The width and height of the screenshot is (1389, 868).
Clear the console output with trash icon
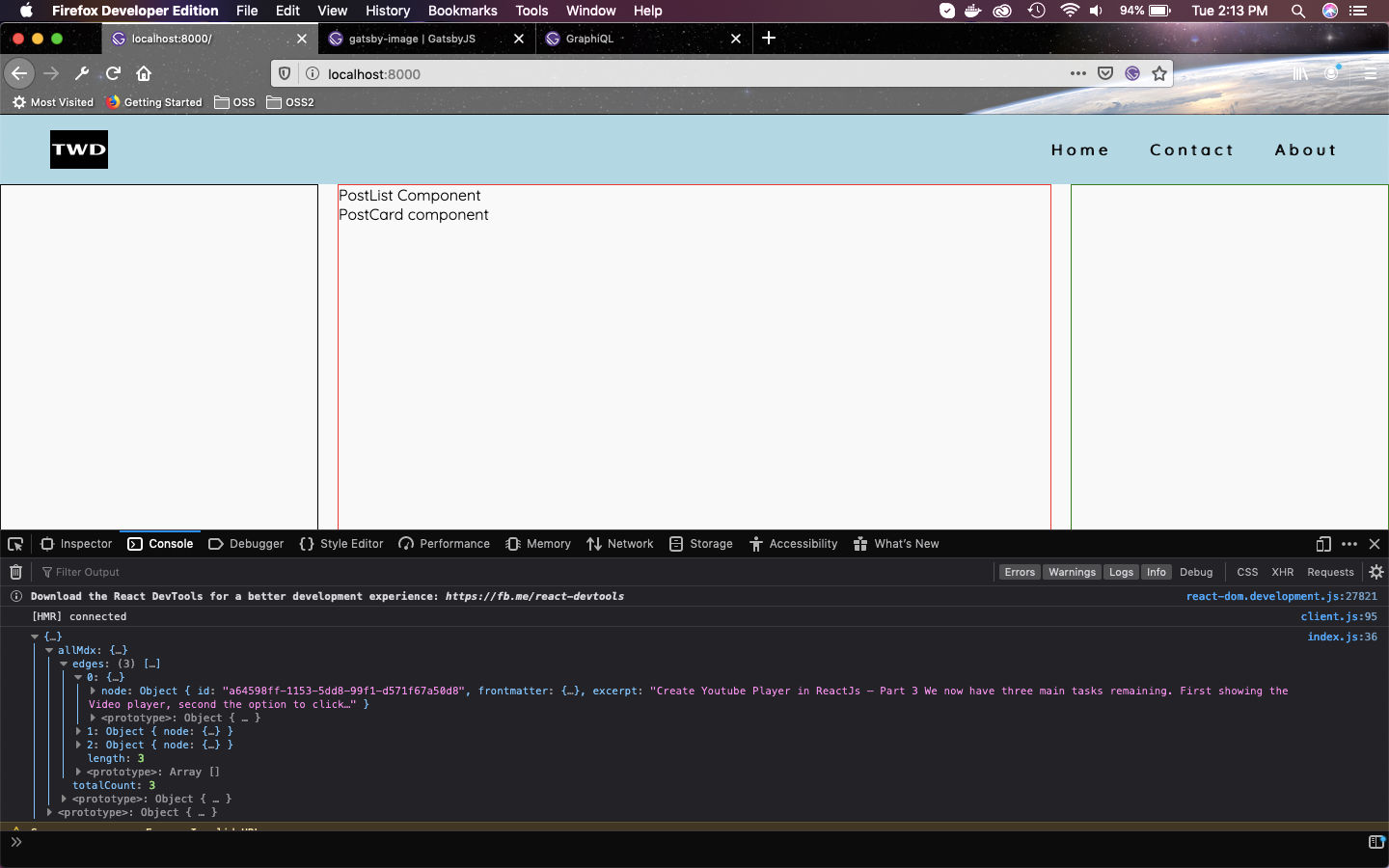pos(15,572)
